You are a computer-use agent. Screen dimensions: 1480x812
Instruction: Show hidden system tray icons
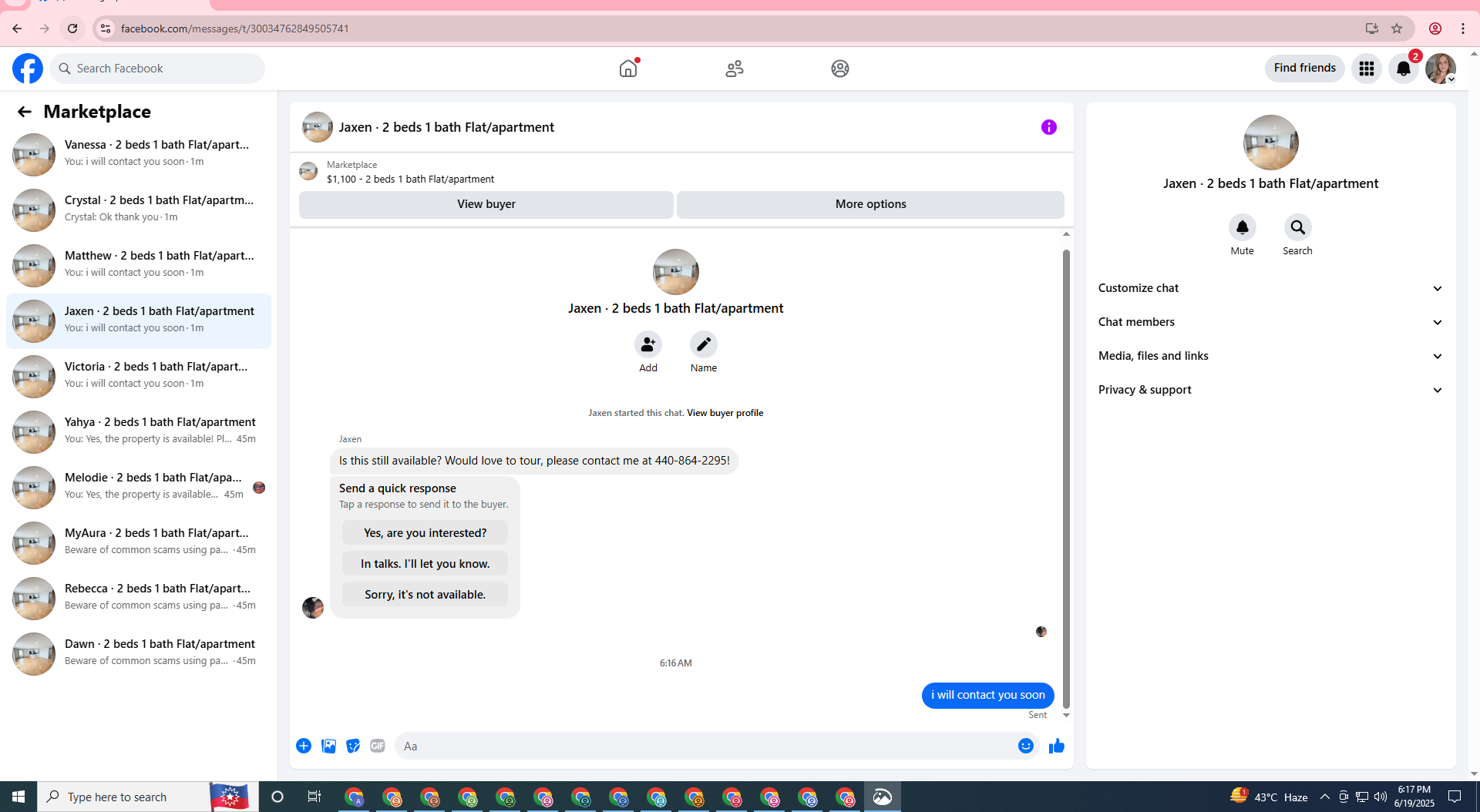click(1324, 797)
